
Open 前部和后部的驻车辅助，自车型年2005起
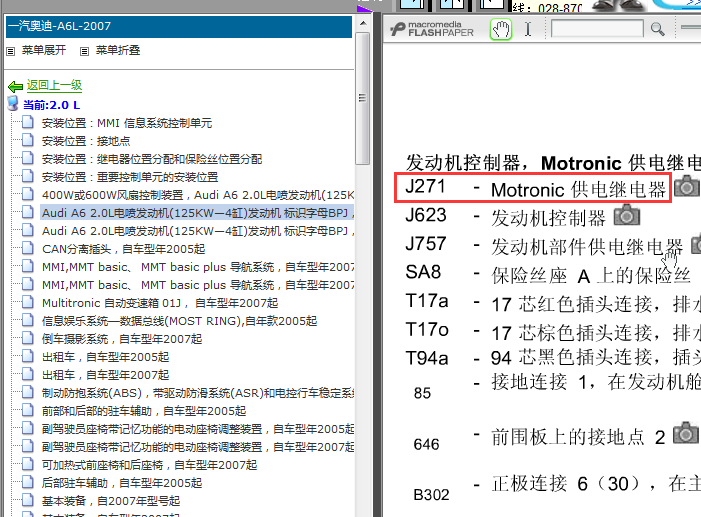[x=144, y=411]
